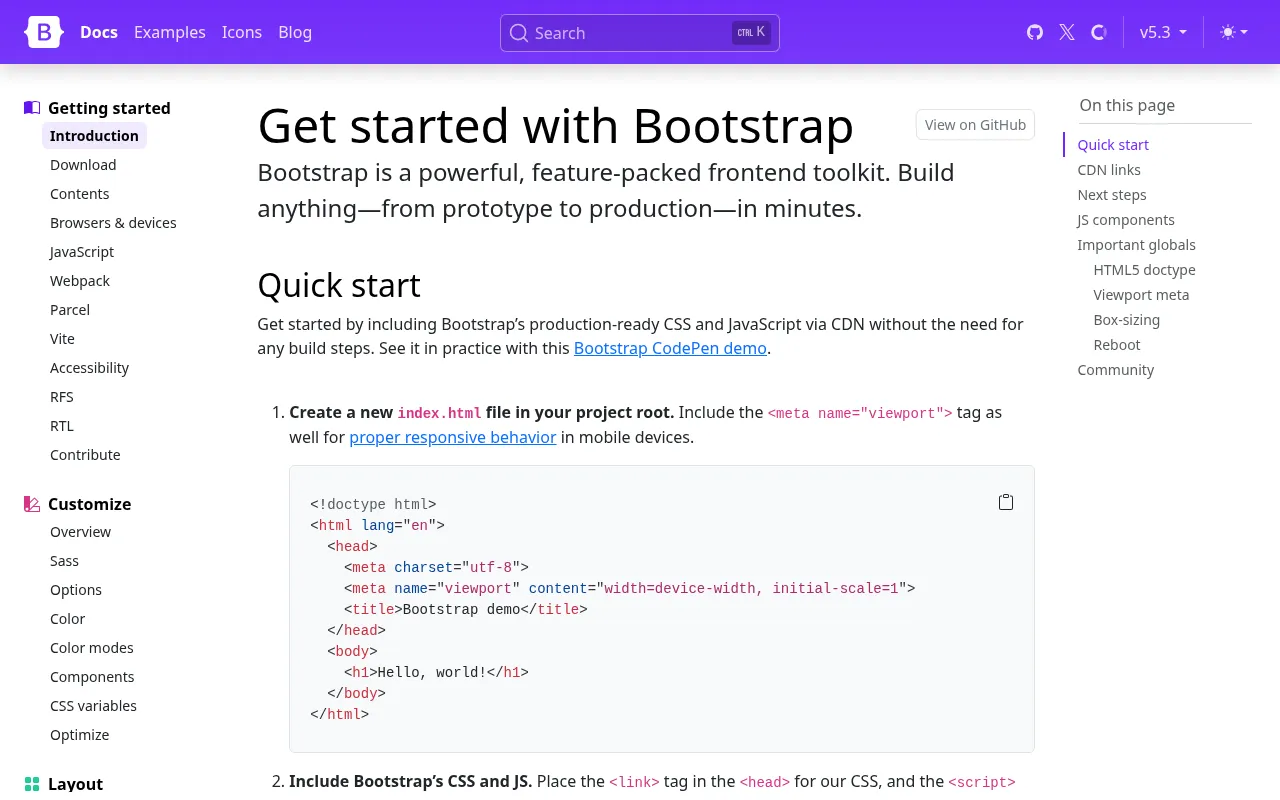Open RFS in the sidebar
Image resolution: width=1280 pixels, height=800 pixels.
click(x=62, y=397)
